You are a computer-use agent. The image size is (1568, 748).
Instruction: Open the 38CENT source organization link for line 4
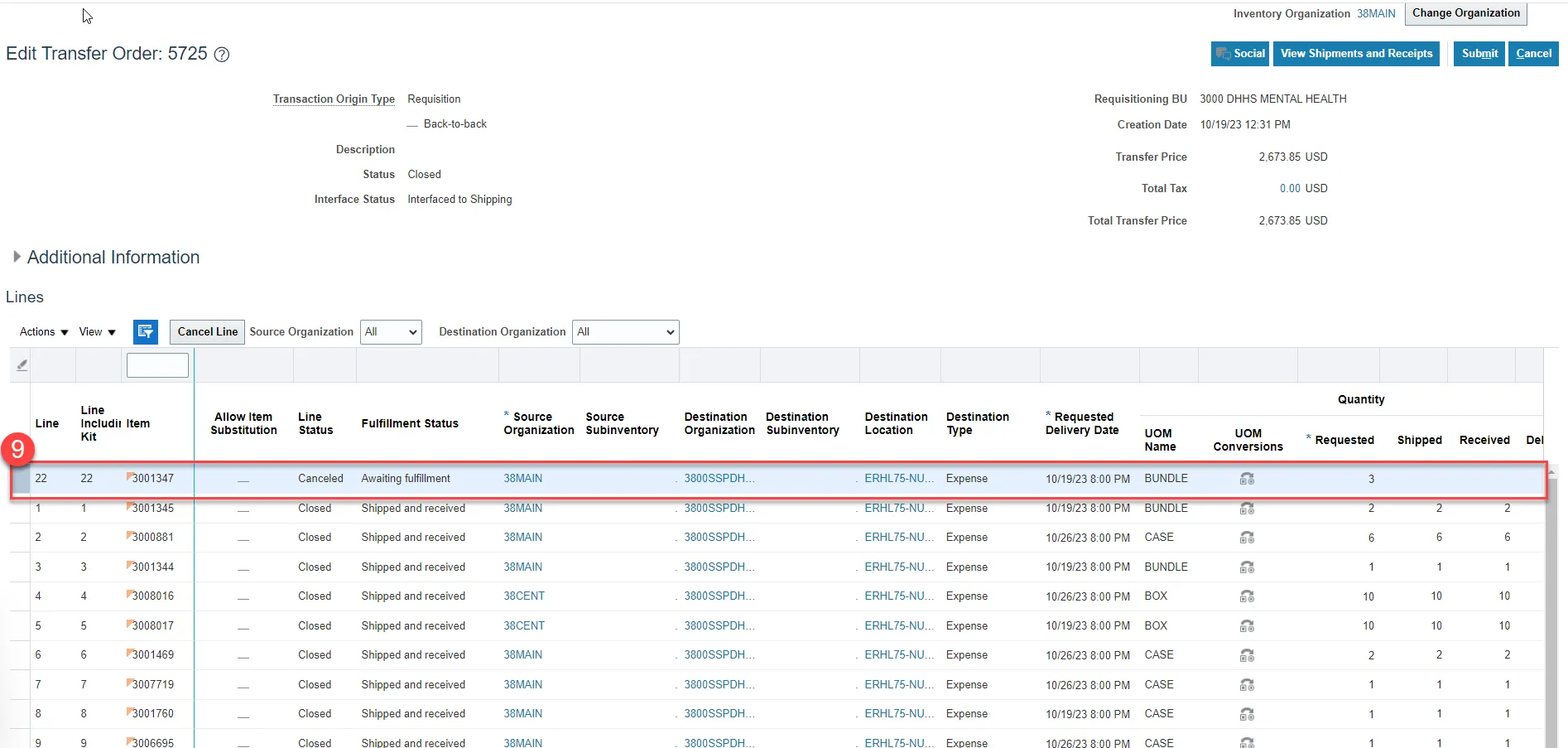click(524, 596)
